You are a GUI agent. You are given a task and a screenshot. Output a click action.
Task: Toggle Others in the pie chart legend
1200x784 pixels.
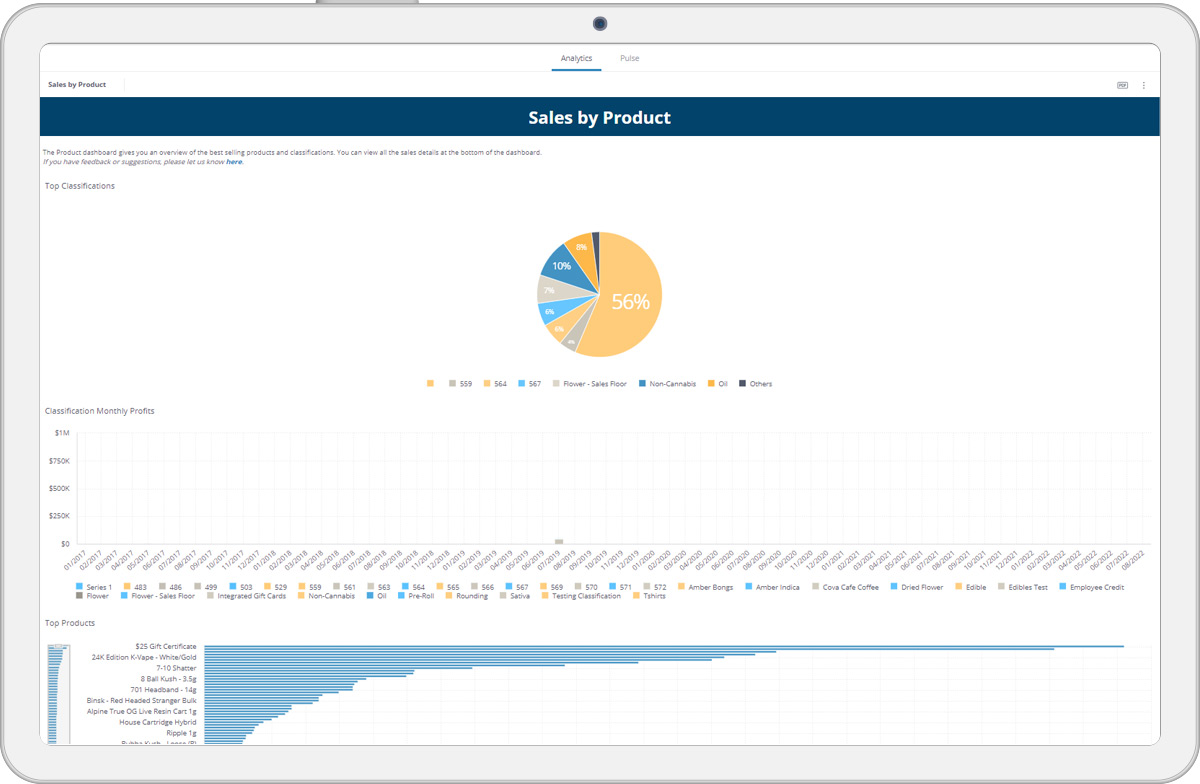(755, 384)
